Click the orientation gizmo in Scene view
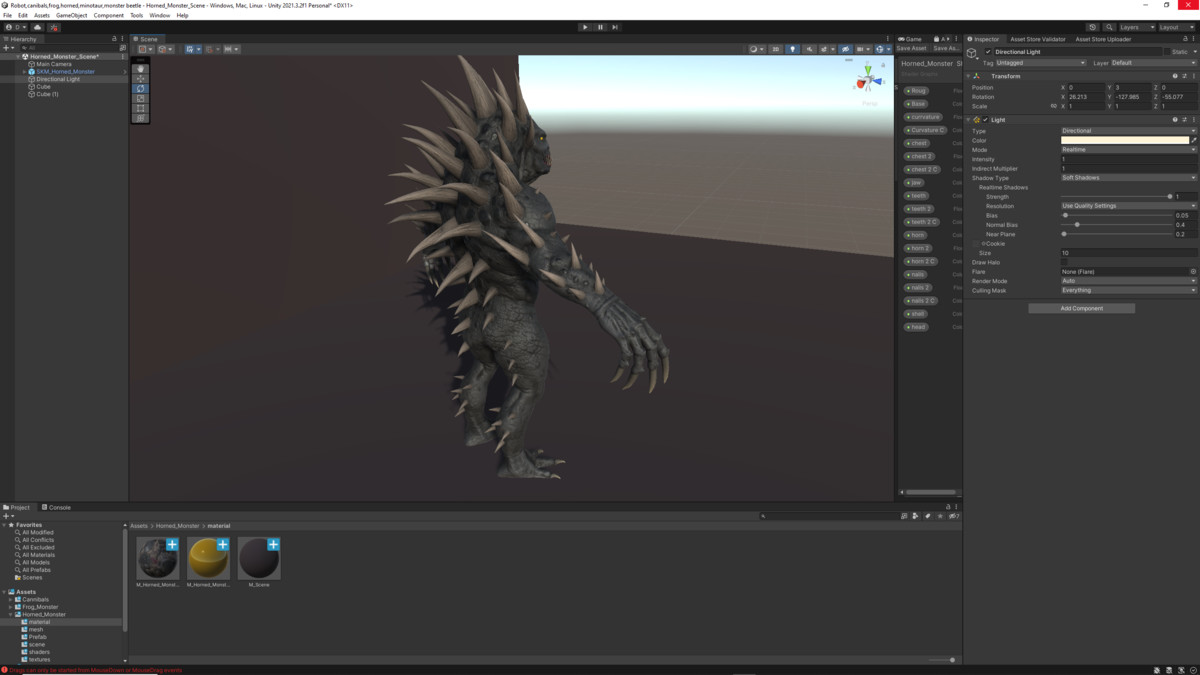The height and width of the screenshot is (675, 1200). (x=868, y=80)
